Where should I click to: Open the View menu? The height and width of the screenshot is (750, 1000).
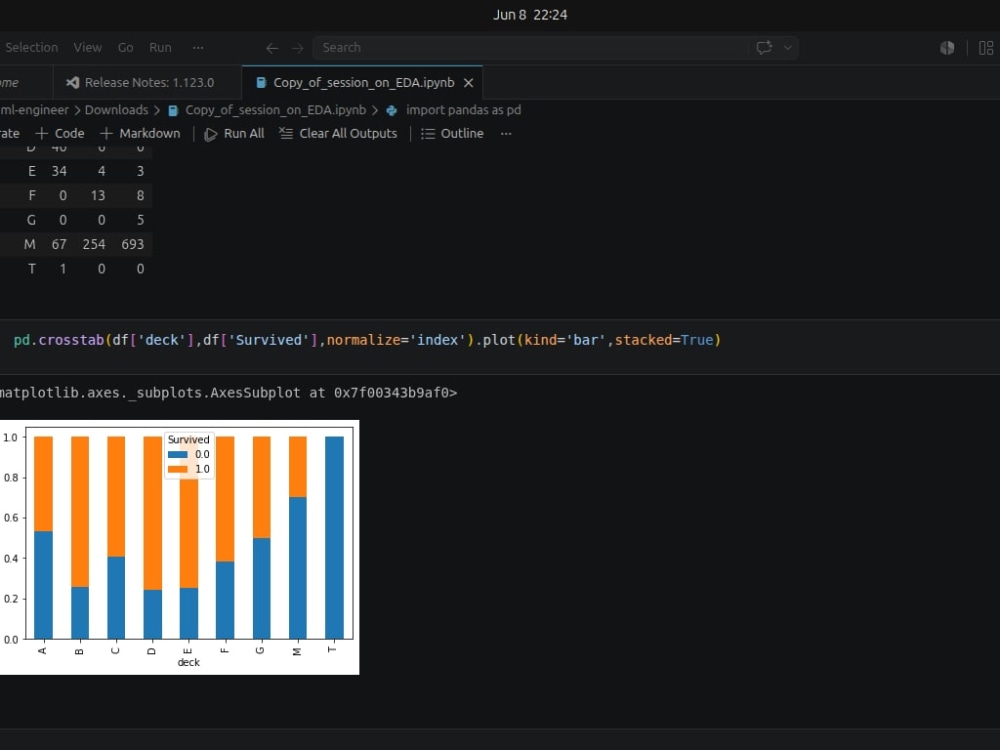pyautogui.click(x=87, y=48)
